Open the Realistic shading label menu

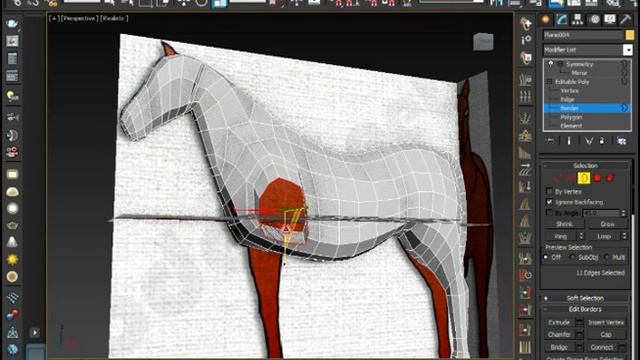click(x=114, y=18)
